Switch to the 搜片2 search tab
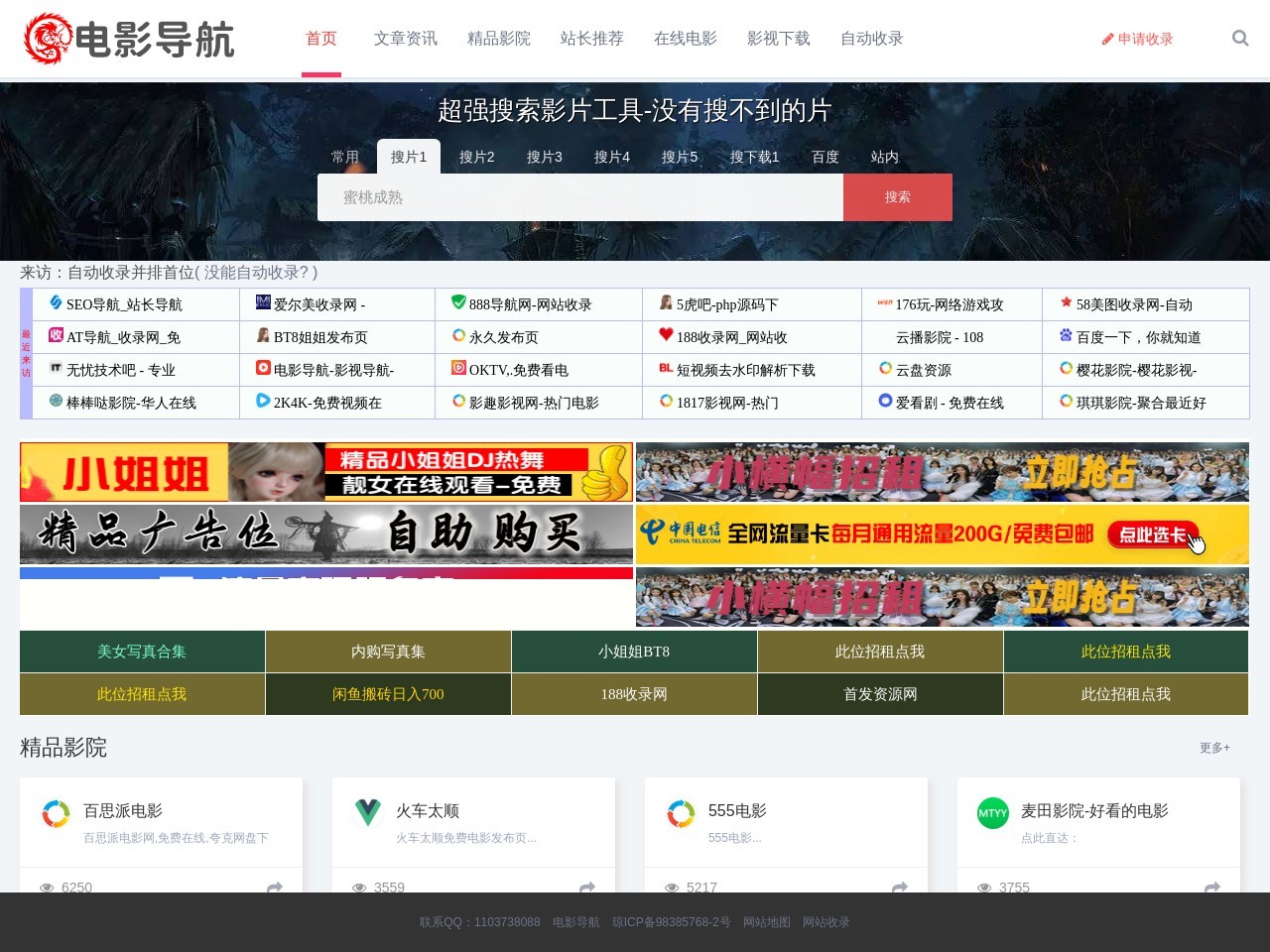 pos(476,157)
